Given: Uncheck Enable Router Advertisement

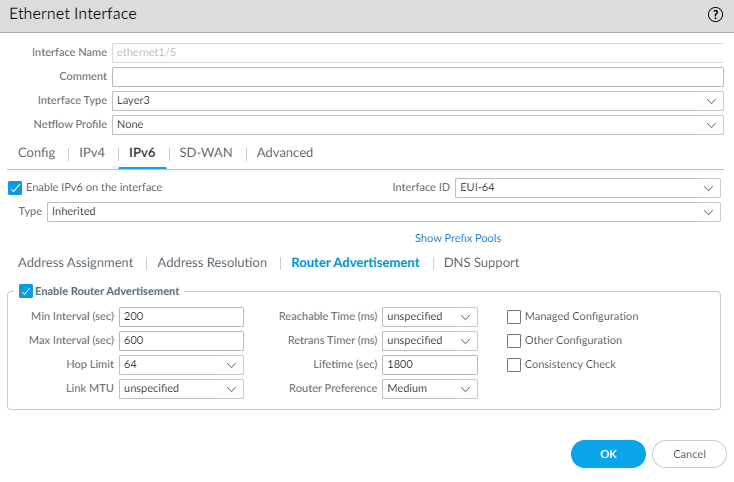Looking at the screenshot, I should (x=25, y=291).
